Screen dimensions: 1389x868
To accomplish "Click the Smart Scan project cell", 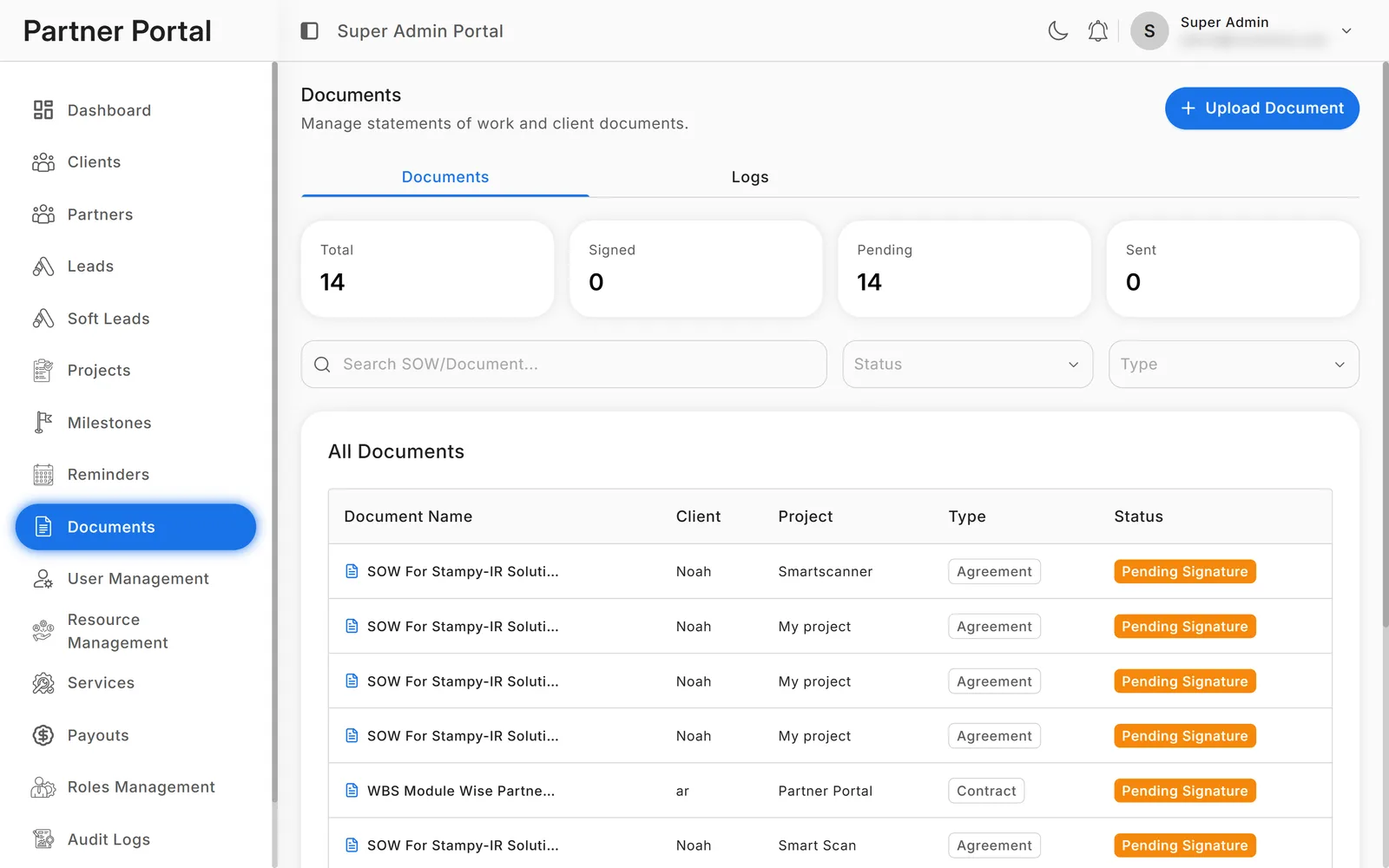I will [817, 845].
